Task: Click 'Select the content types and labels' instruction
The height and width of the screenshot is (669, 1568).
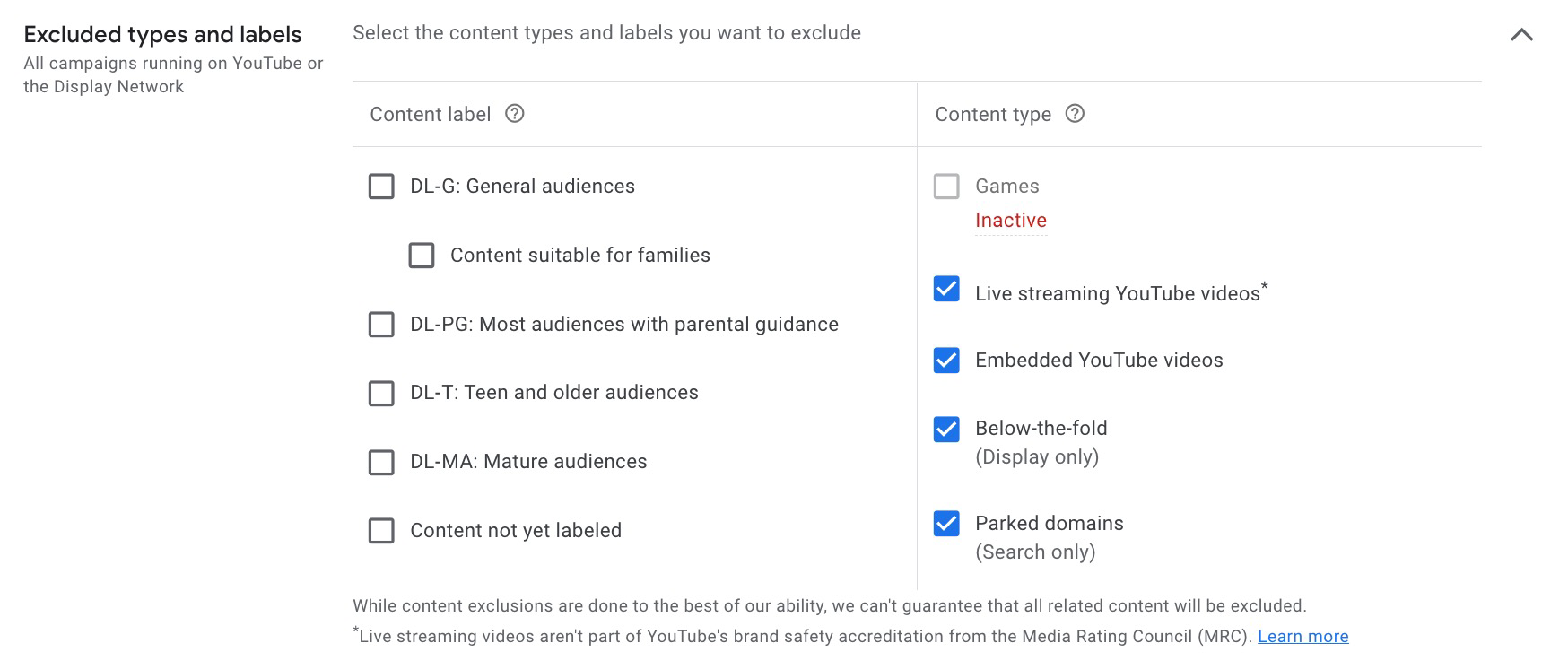Action: pos(606,33)
